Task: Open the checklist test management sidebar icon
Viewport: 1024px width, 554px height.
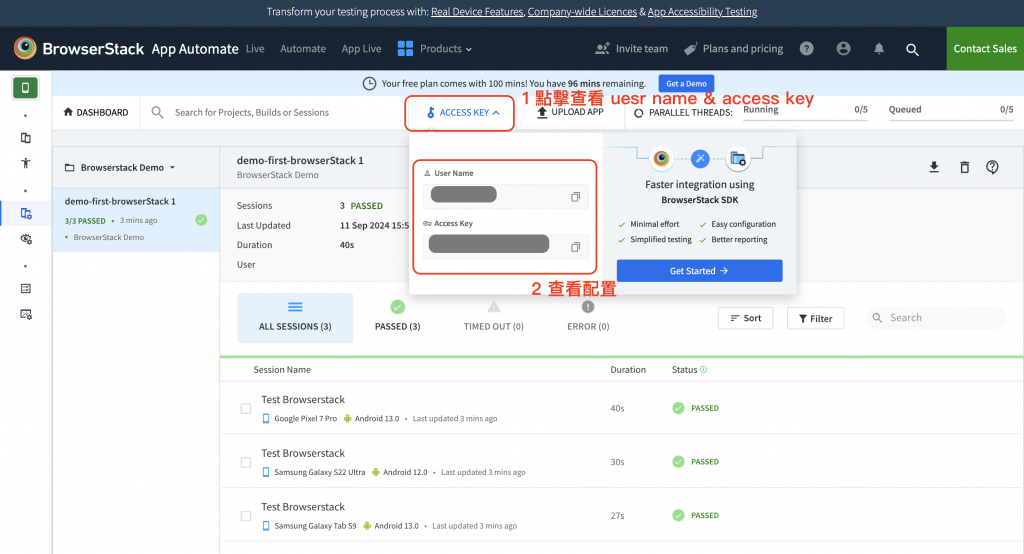Action: click(25, 289)
